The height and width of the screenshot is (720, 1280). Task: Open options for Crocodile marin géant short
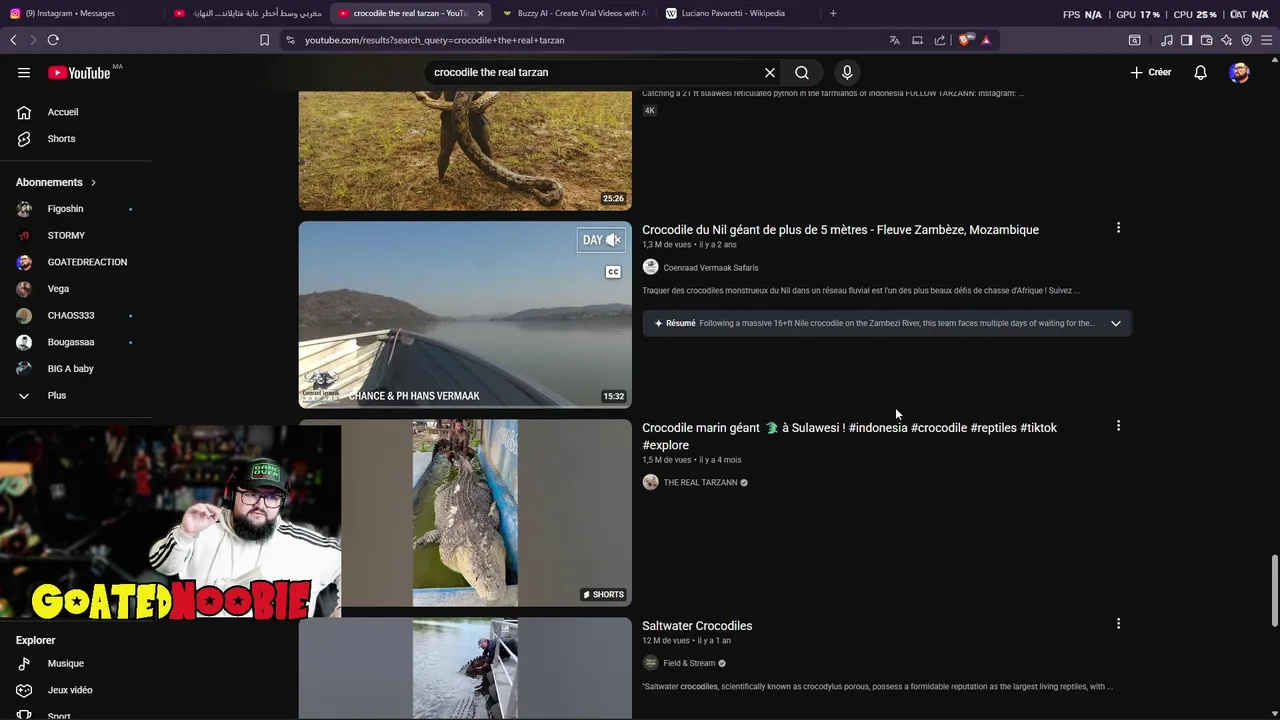click(1118, 426)
